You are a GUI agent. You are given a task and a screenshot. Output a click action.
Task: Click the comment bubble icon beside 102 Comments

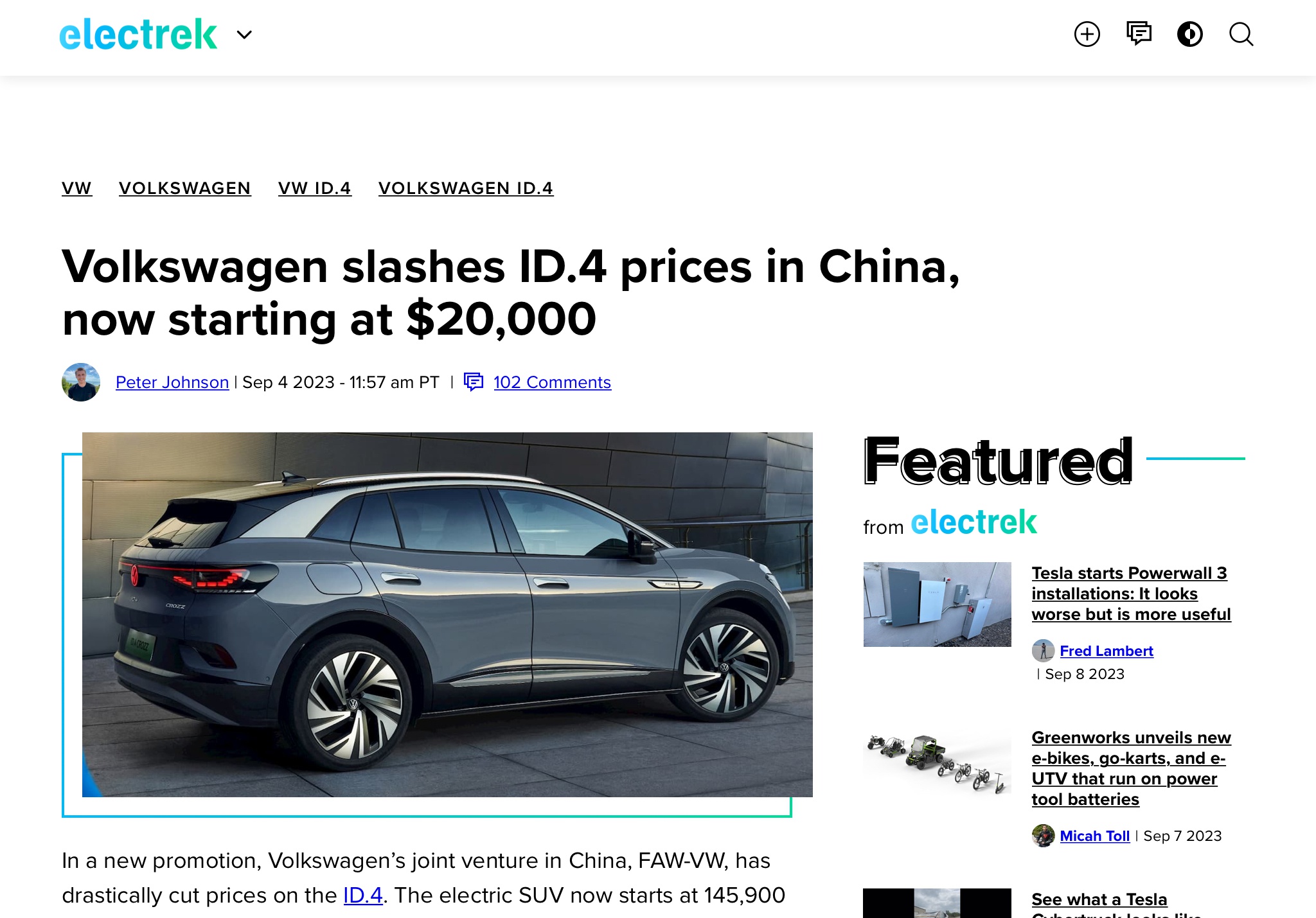coord(474,382)
